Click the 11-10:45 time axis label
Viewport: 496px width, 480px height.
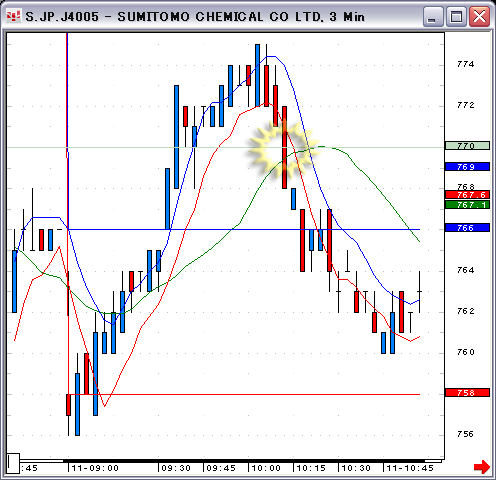(410, 468)
